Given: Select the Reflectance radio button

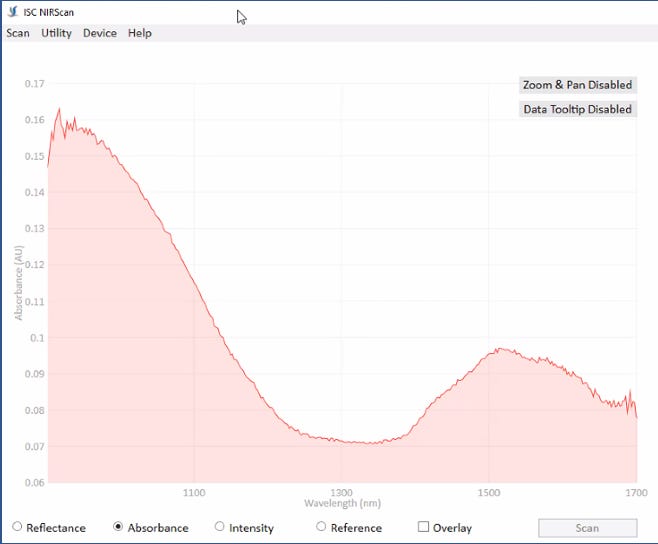Looking at the screenshot, I should 17,526.
